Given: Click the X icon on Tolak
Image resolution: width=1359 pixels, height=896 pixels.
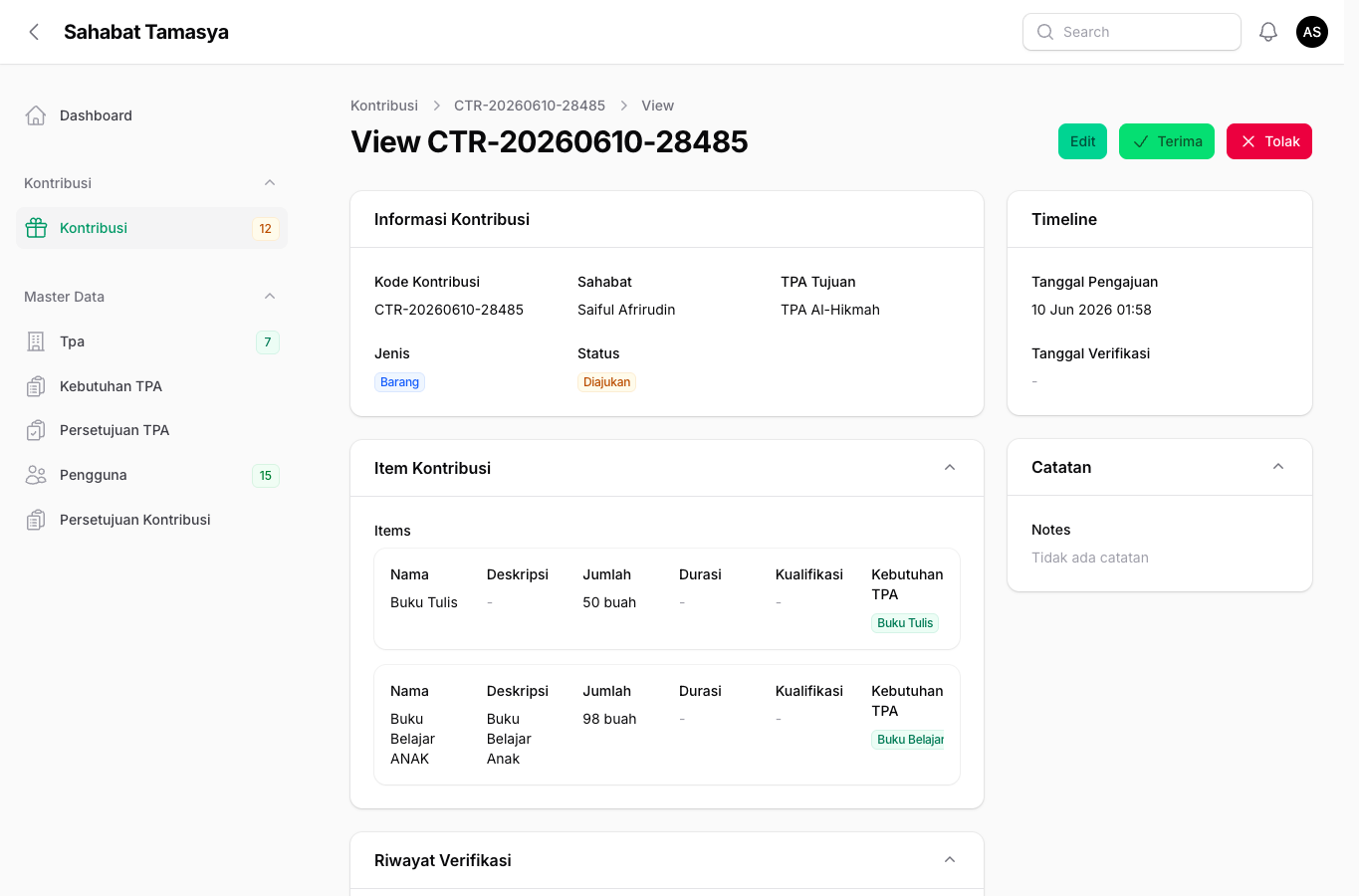Looking at the screenshot, I should [1248, 141].
